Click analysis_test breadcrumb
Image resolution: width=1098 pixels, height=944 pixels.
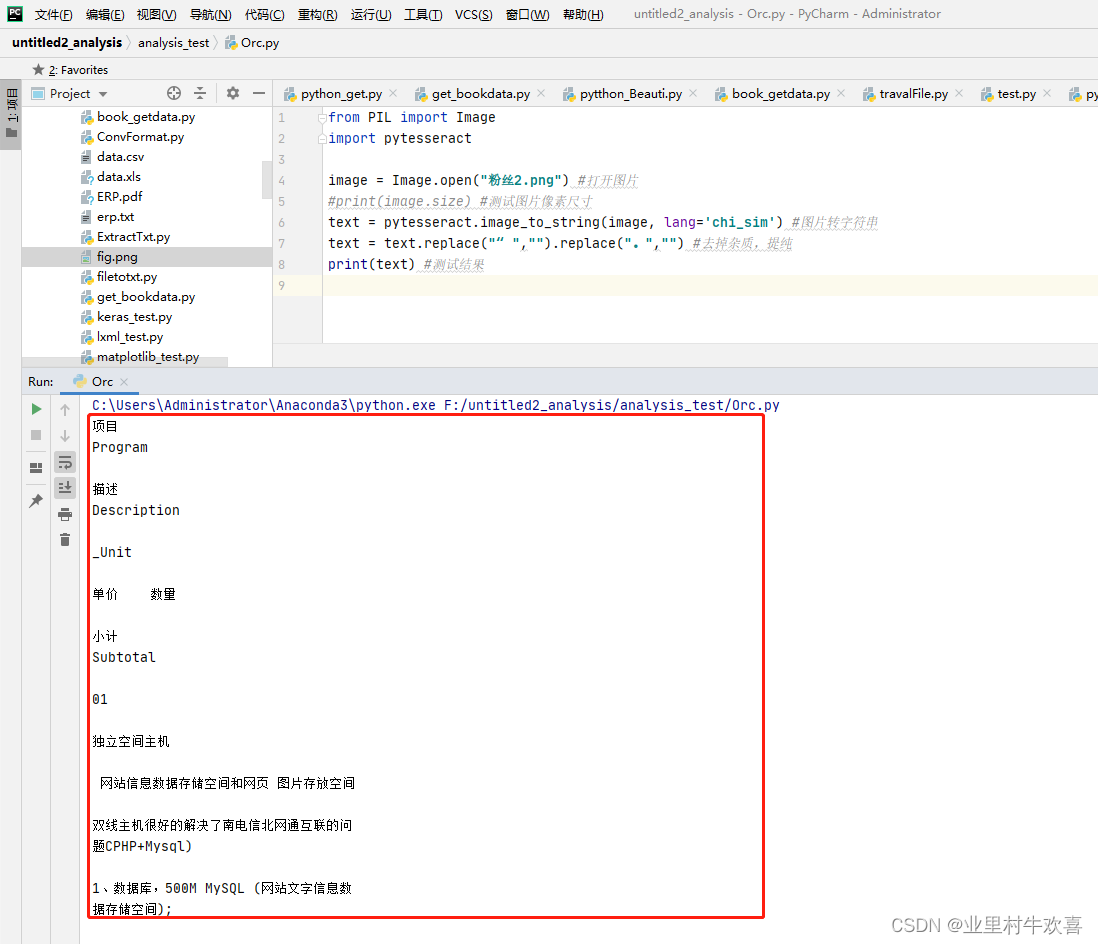point(174,43)
